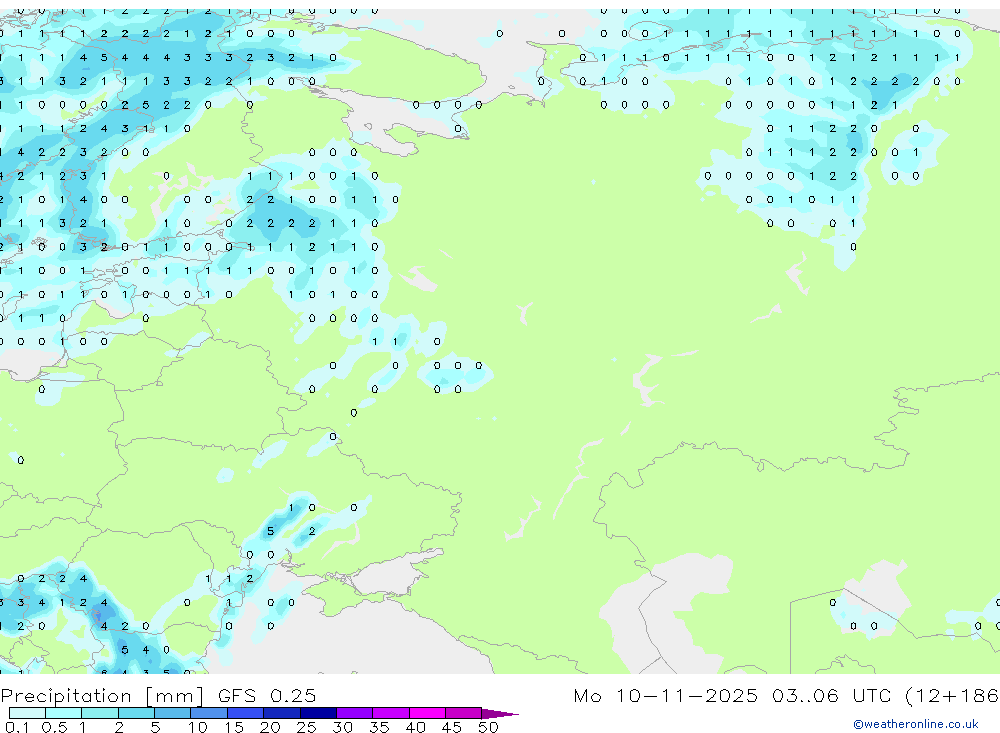Pick the 40–45 mm magenta legend swatch

click(427, 713)
